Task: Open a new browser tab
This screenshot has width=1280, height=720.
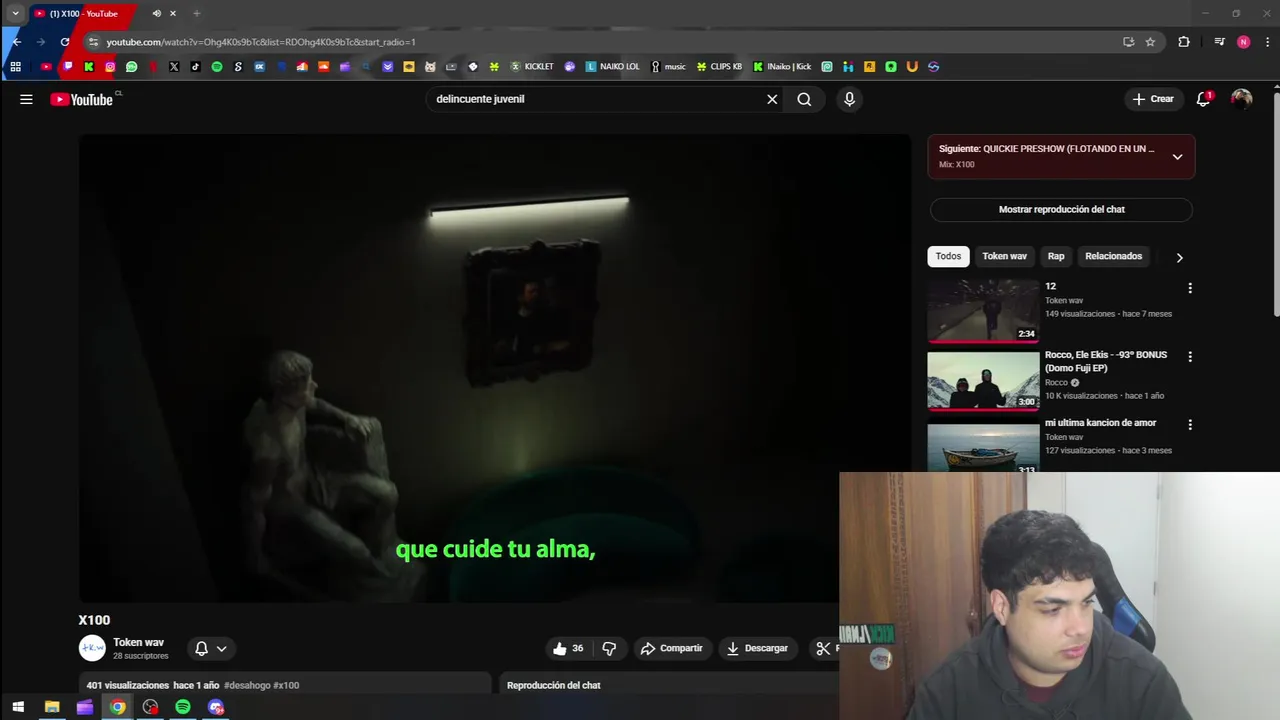Action: coord(196,14)
